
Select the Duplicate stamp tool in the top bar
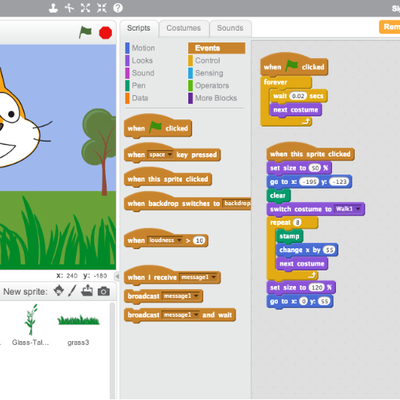53,8
